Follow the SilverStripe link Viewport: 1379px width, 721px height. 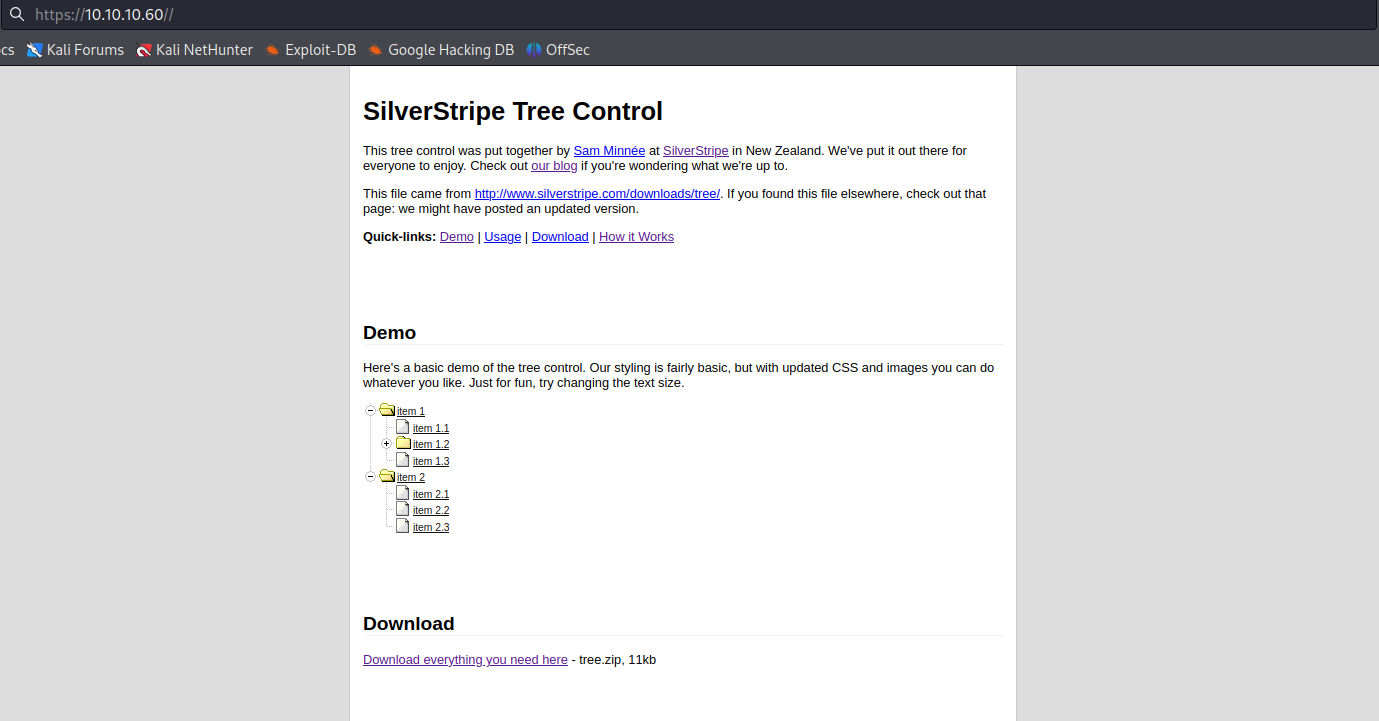tap(695, 151)
